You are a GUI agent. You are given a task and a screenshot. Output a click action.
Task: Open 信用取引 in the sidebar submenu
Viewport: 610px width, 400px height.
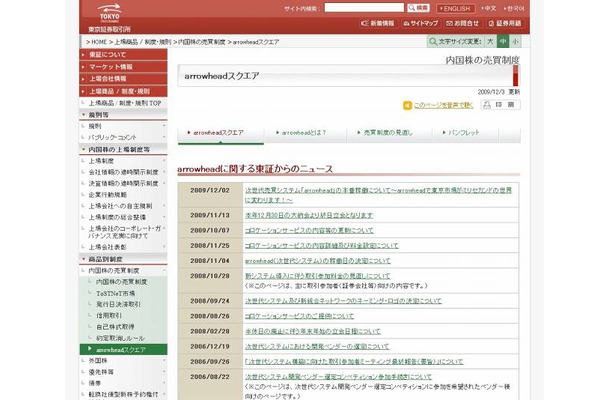point(109,315)
